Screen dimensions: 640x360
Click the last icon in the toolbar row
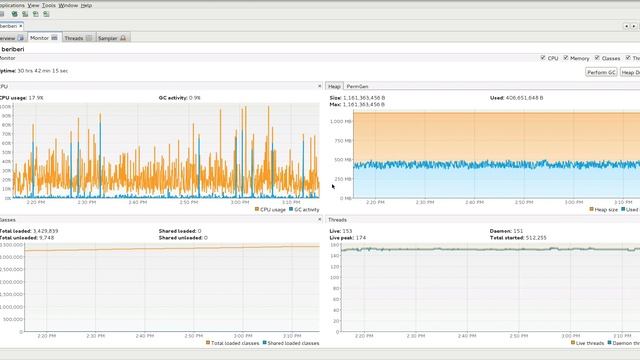point(46,14)
